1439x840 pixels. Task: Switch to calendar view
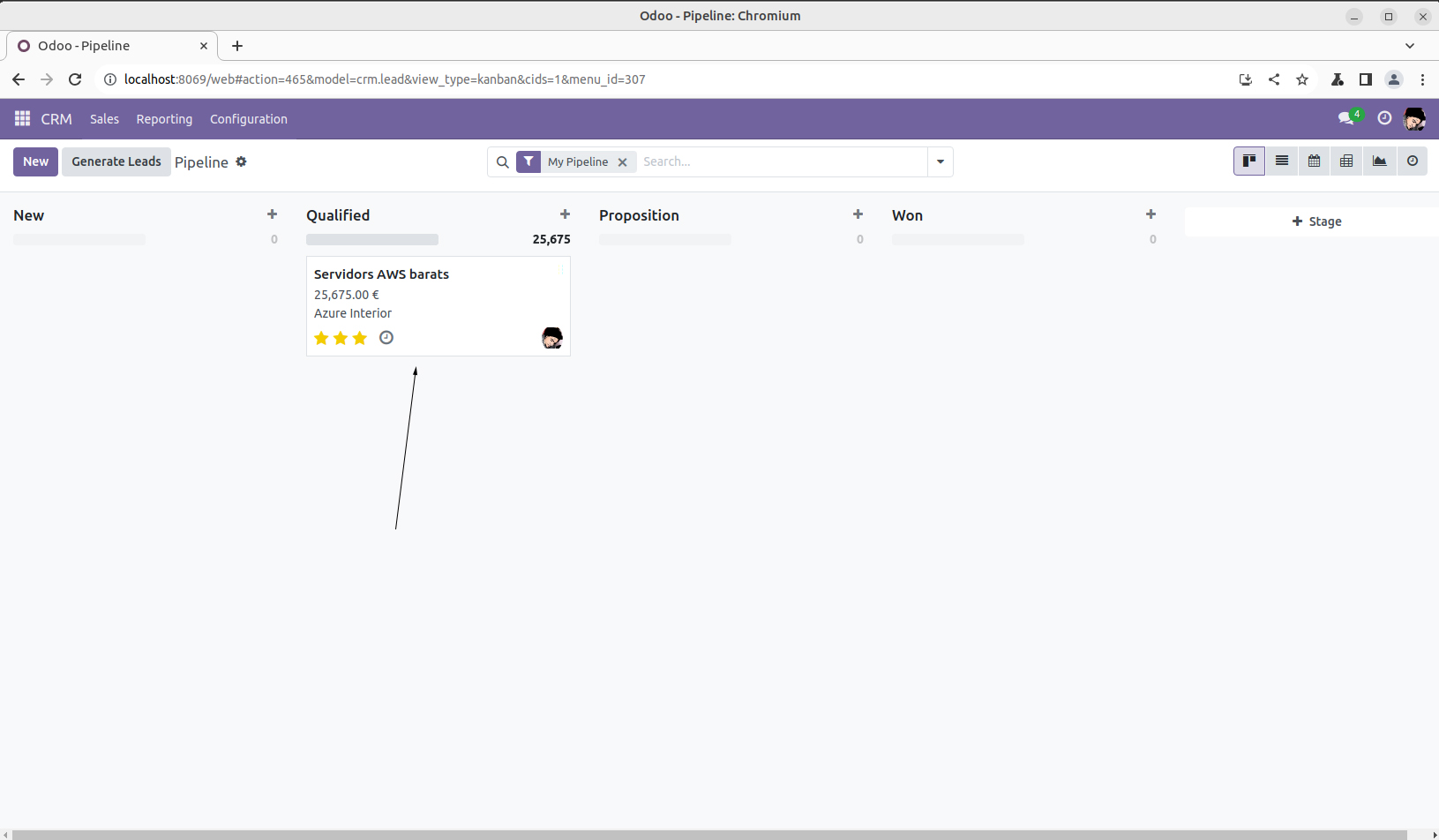(x=1314, y=161)
